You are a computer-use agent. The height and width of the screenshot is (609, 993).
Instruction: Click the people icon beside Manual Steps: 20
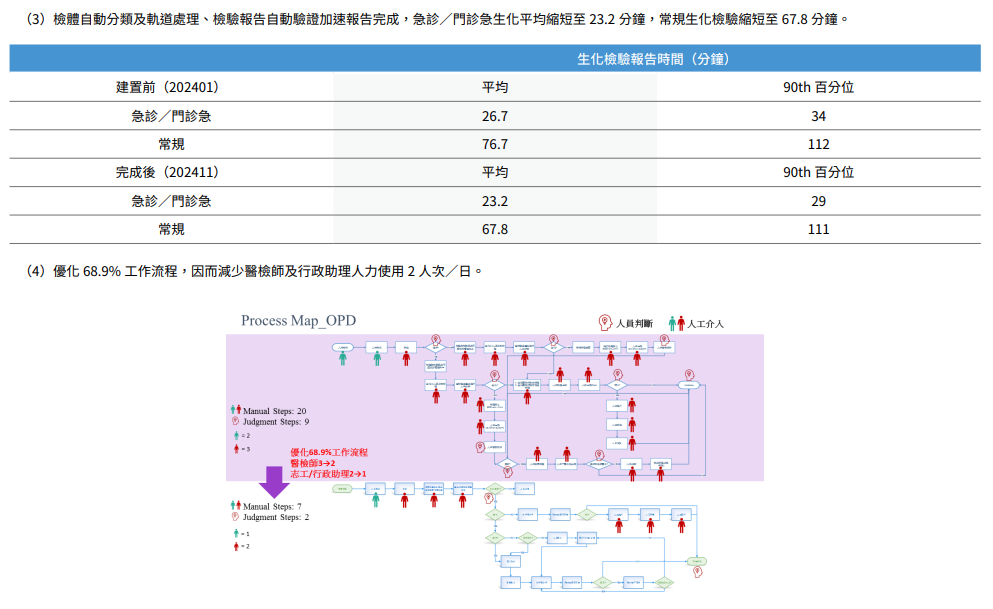[236, 410]
